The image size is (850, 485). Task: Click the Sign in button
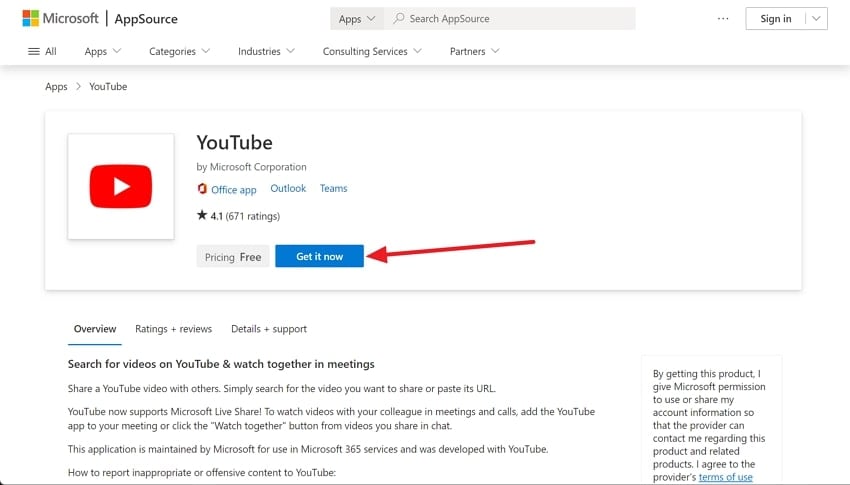pos(776,18)
